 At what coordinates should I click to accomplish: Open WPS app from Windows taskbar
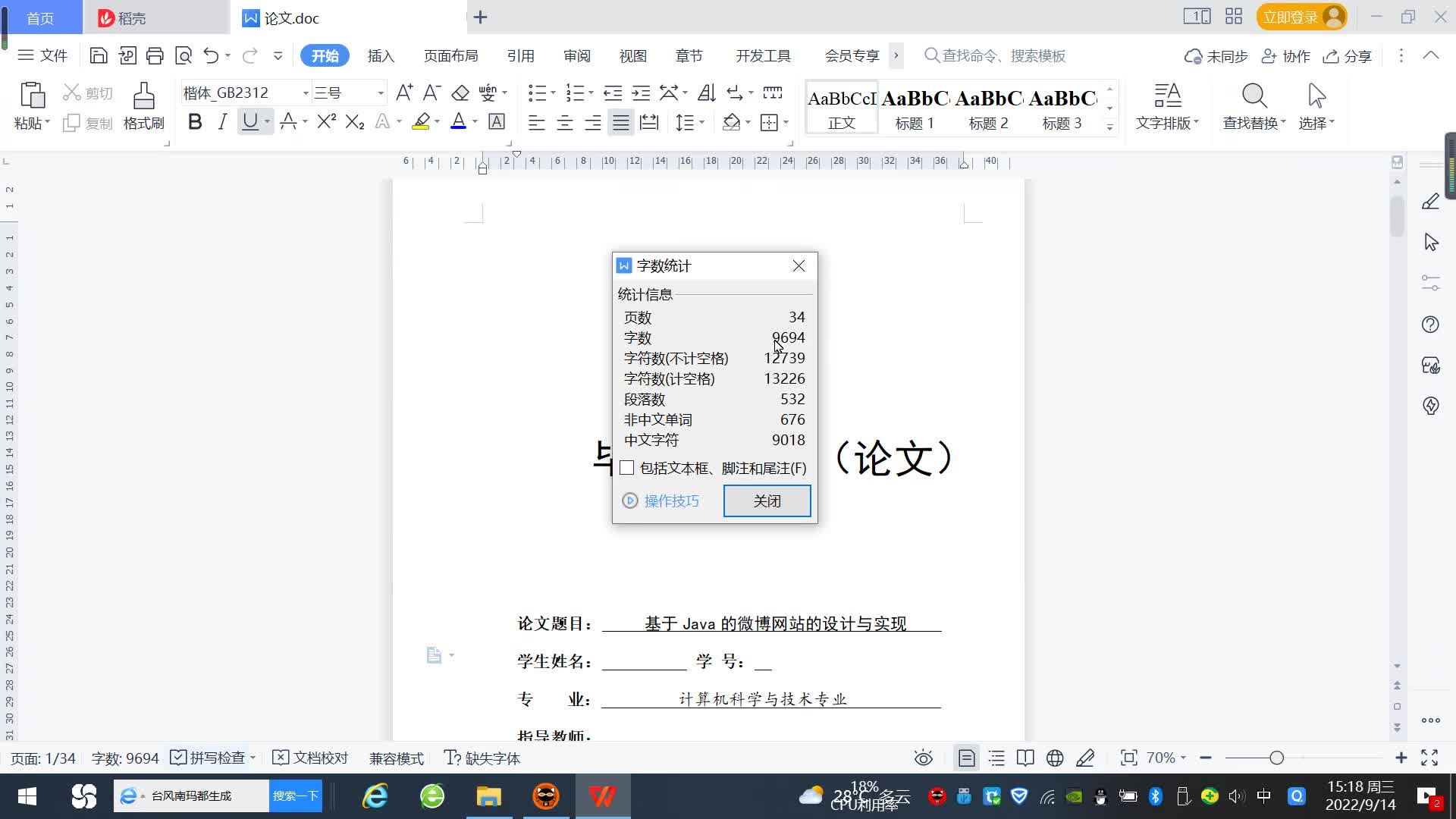pyautogui.click(x=603, y=795)
